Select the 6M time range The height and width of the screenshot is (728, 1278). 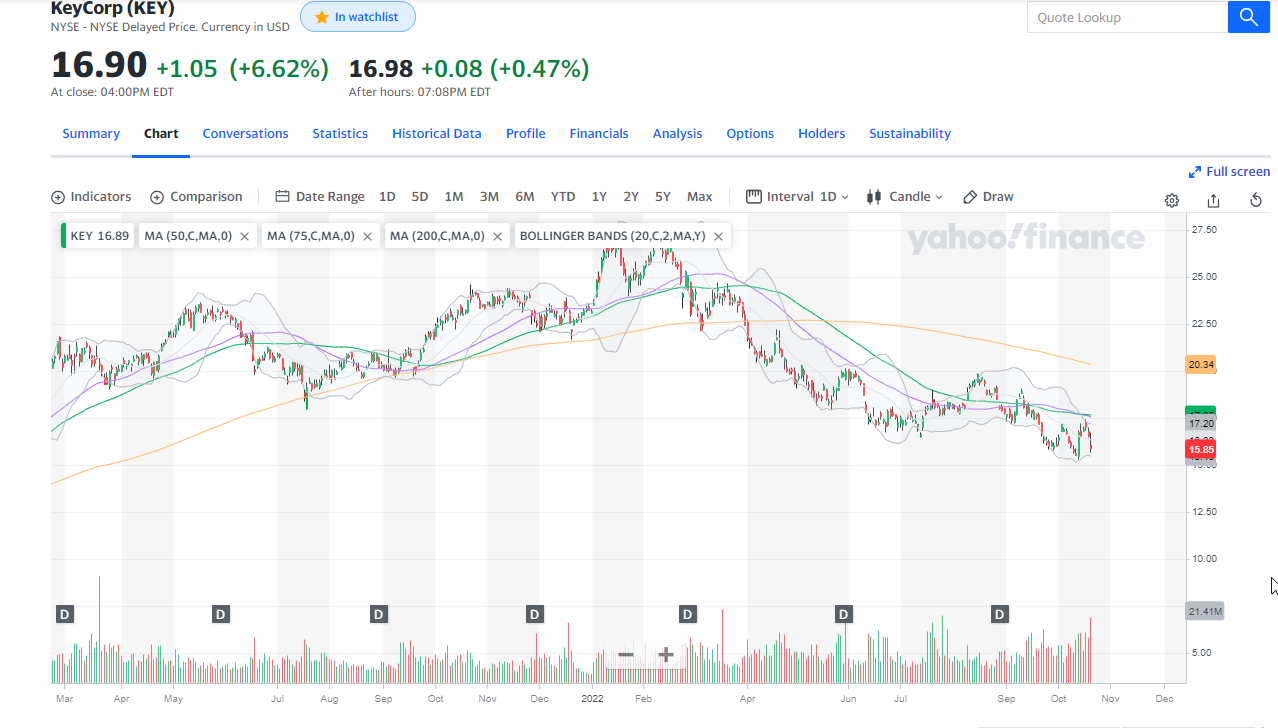click(x=524, y=197)
